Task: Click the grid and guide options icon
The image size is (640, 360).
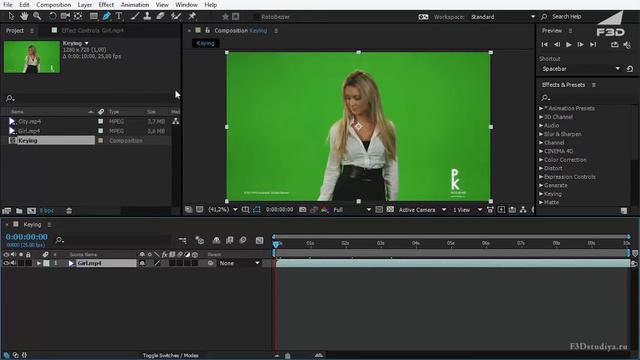Action: coord(245,209)
